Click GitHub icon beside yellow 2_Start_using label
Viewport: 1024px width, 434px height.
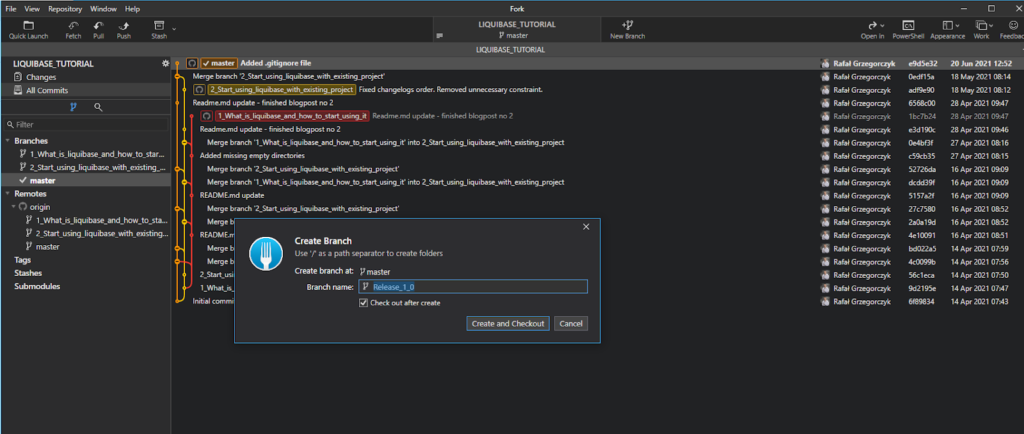[x=199, y=89]
